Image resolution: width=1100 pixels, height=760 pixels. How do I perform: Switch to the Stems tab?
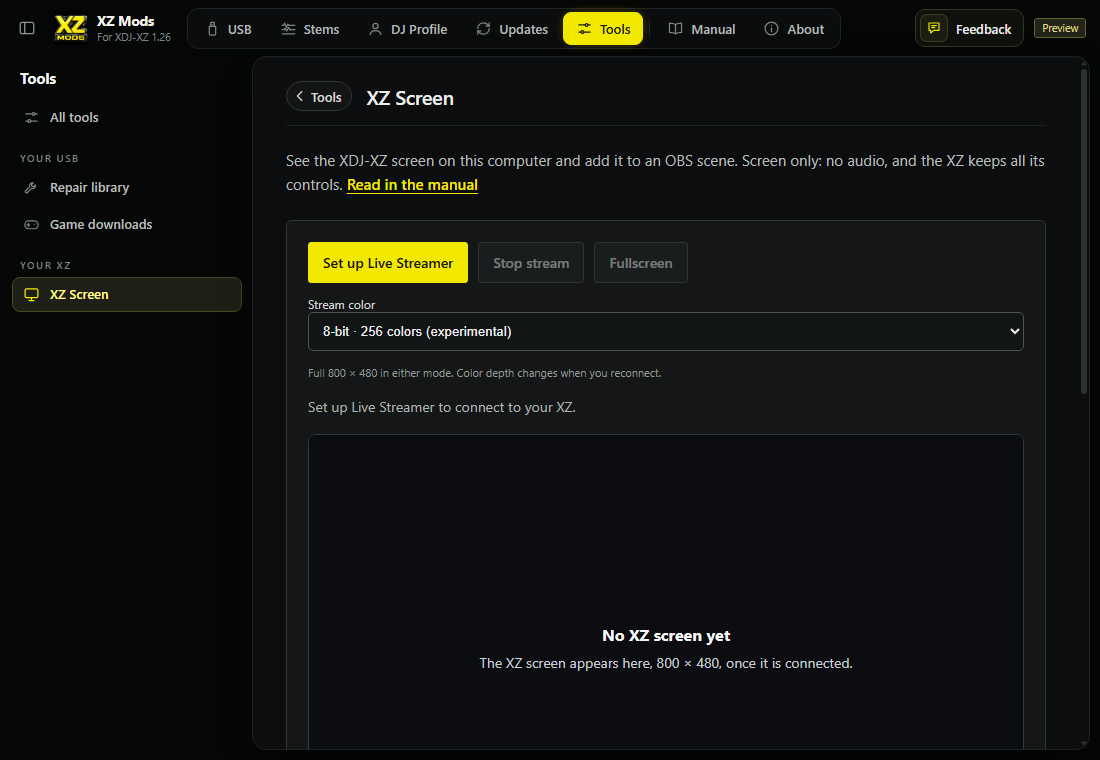point(310,29)
